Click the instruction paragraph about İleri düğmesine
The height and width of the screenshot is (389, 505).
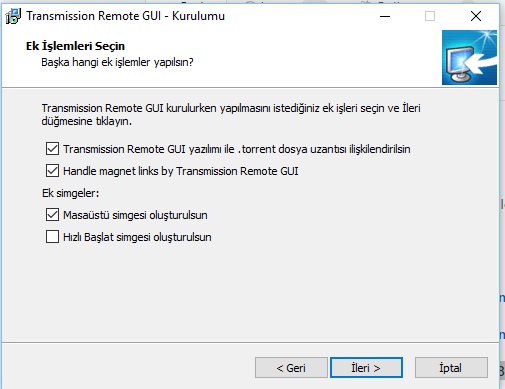coord(231,114)
